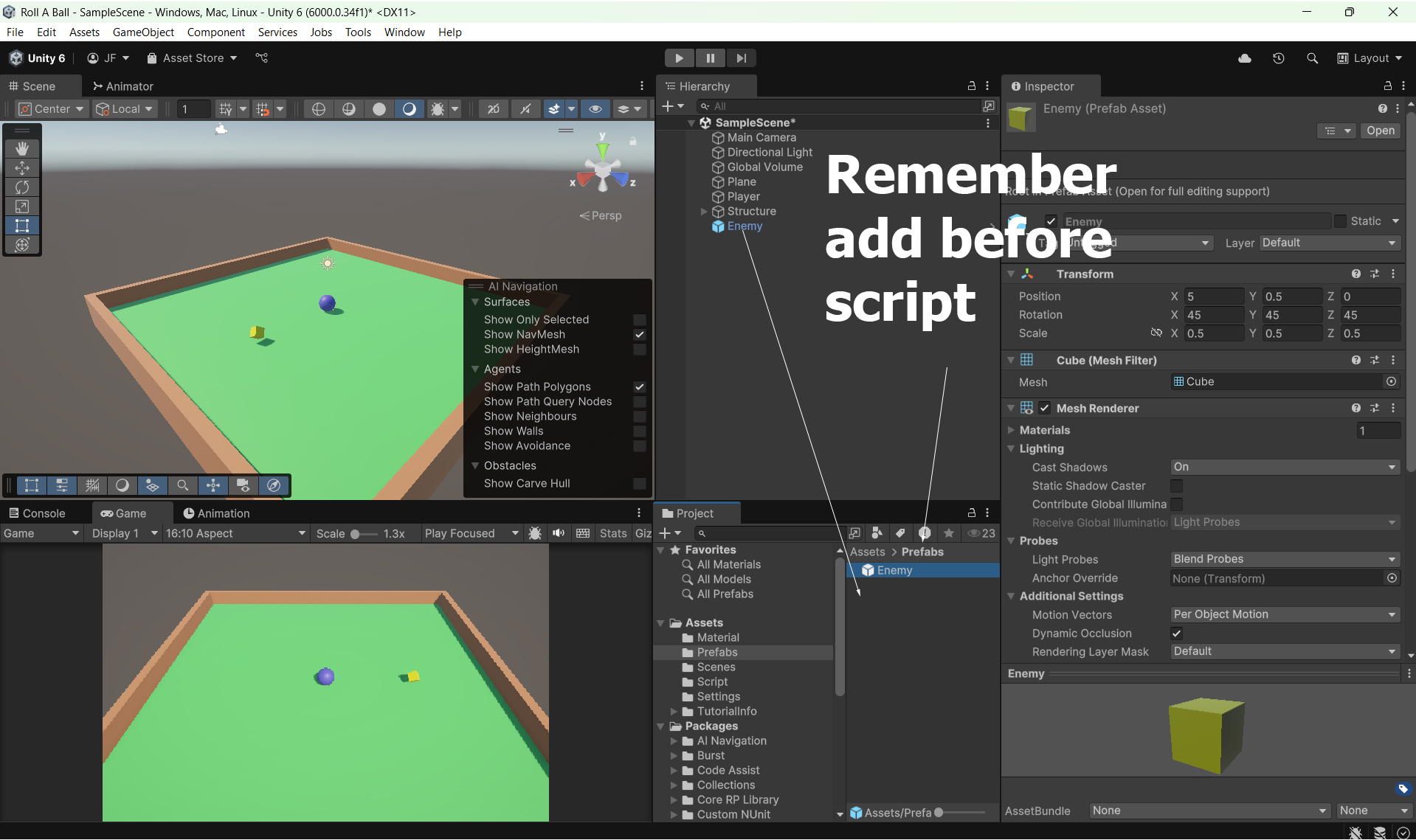Toggle Mute Audio in Game view

[559, 533]
